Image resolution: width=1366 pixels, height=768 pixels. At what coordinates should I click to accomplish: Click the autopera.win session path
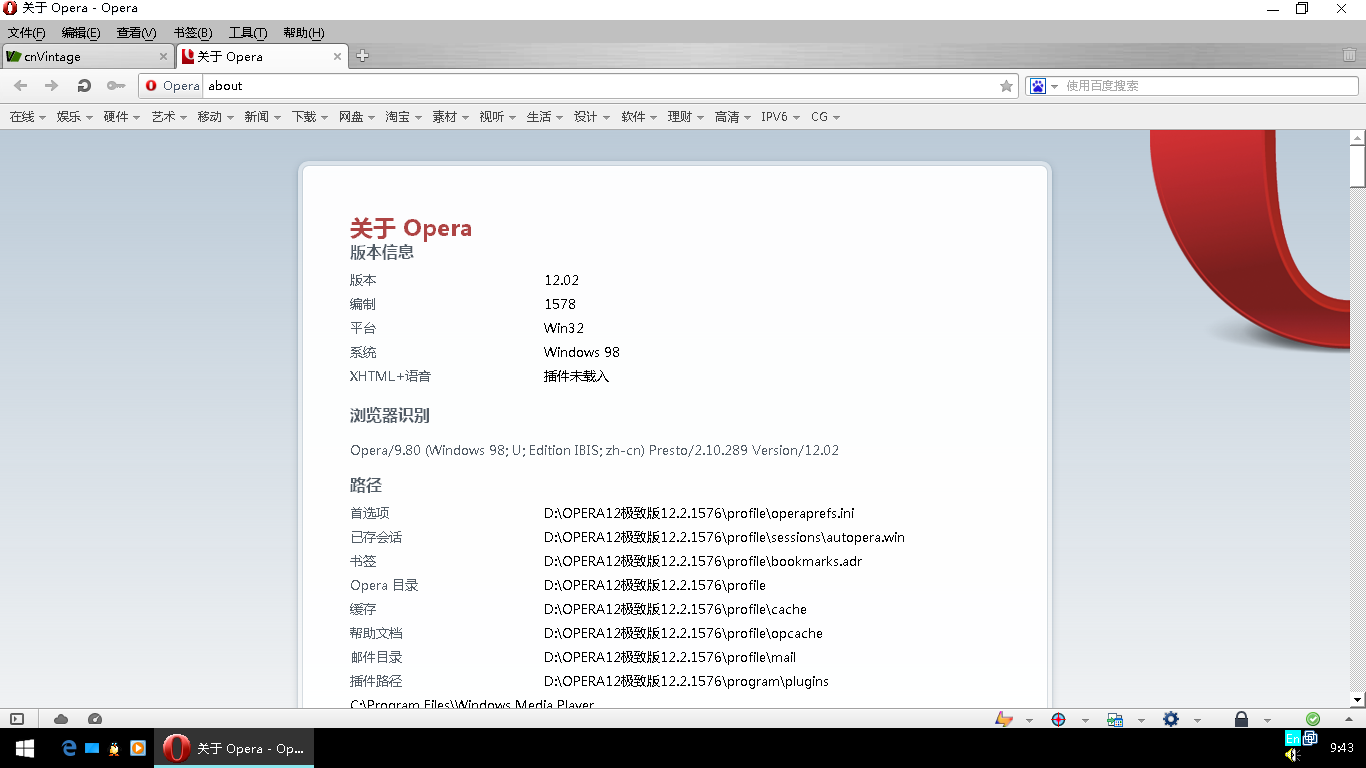(x=724, y=537)
